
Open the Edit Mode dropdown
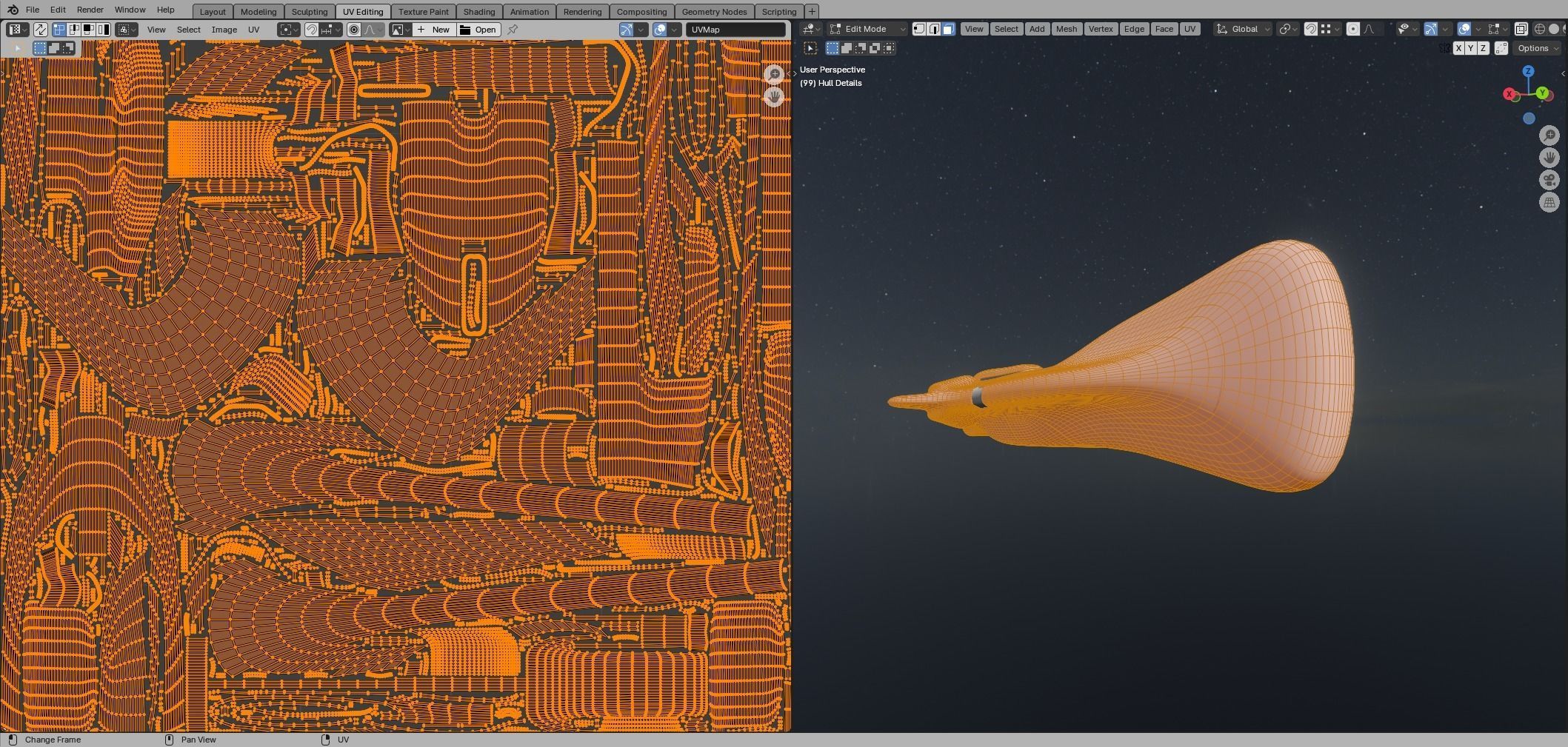pyautogui.click(x=867, y=29)
